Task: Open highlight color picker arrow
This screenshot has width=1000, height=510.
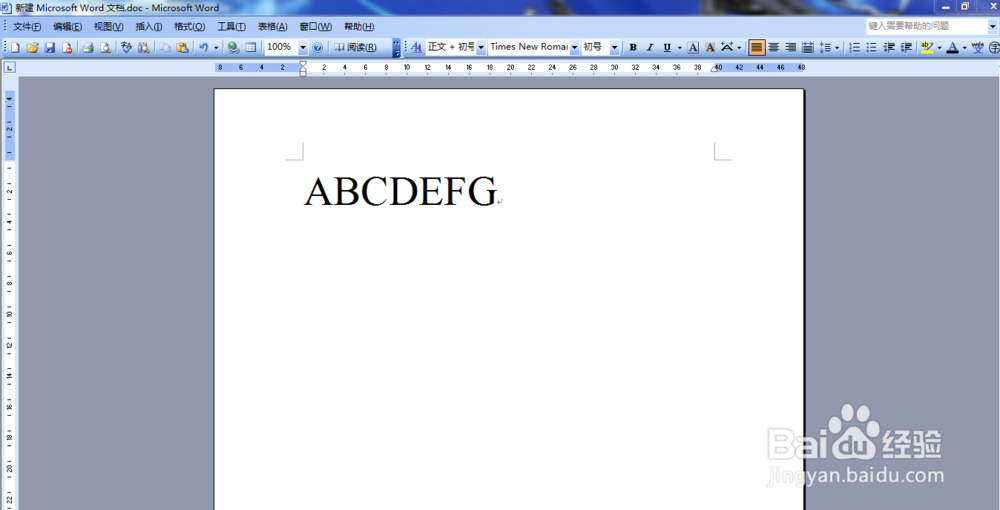Action: (x=939, y=47)
